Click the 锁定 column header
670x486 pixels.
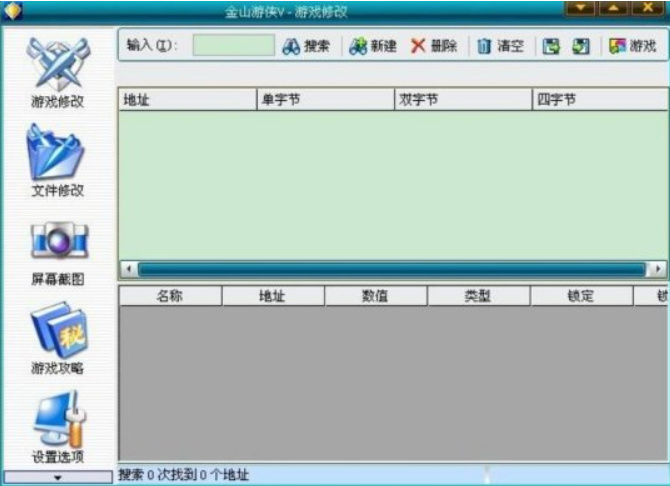click(x=581, y=296)
